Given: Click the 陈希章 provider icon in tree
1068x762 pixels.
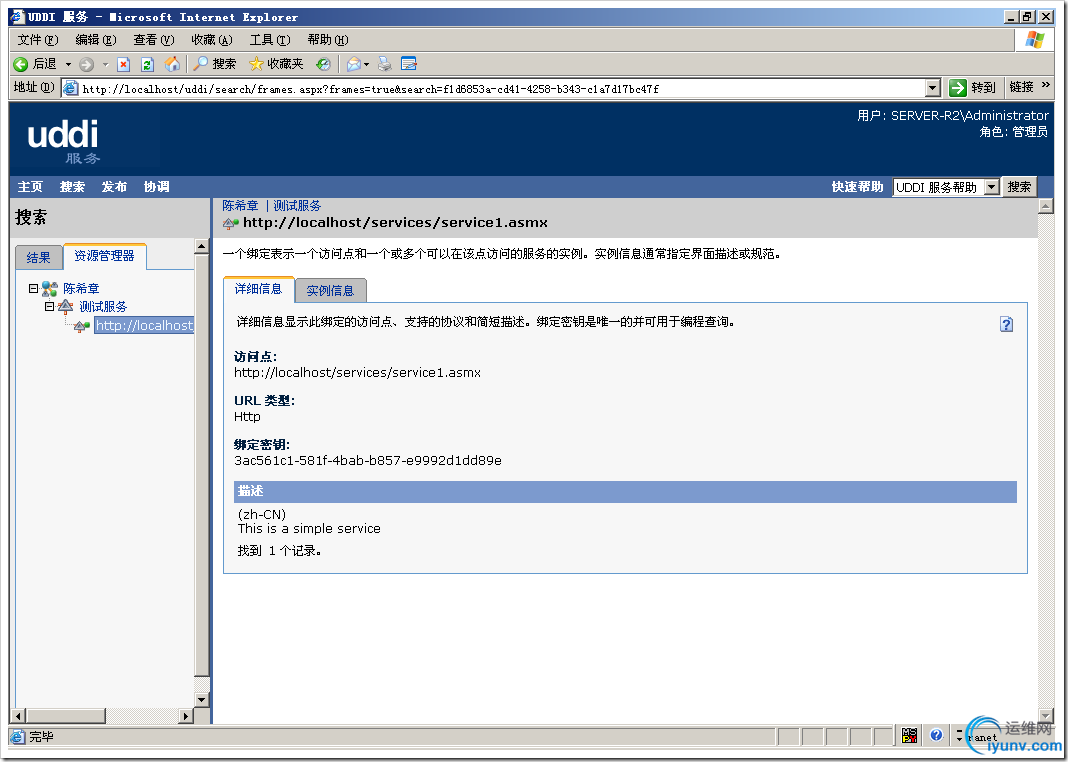Looking at the screenshot, I should [50, 289].
